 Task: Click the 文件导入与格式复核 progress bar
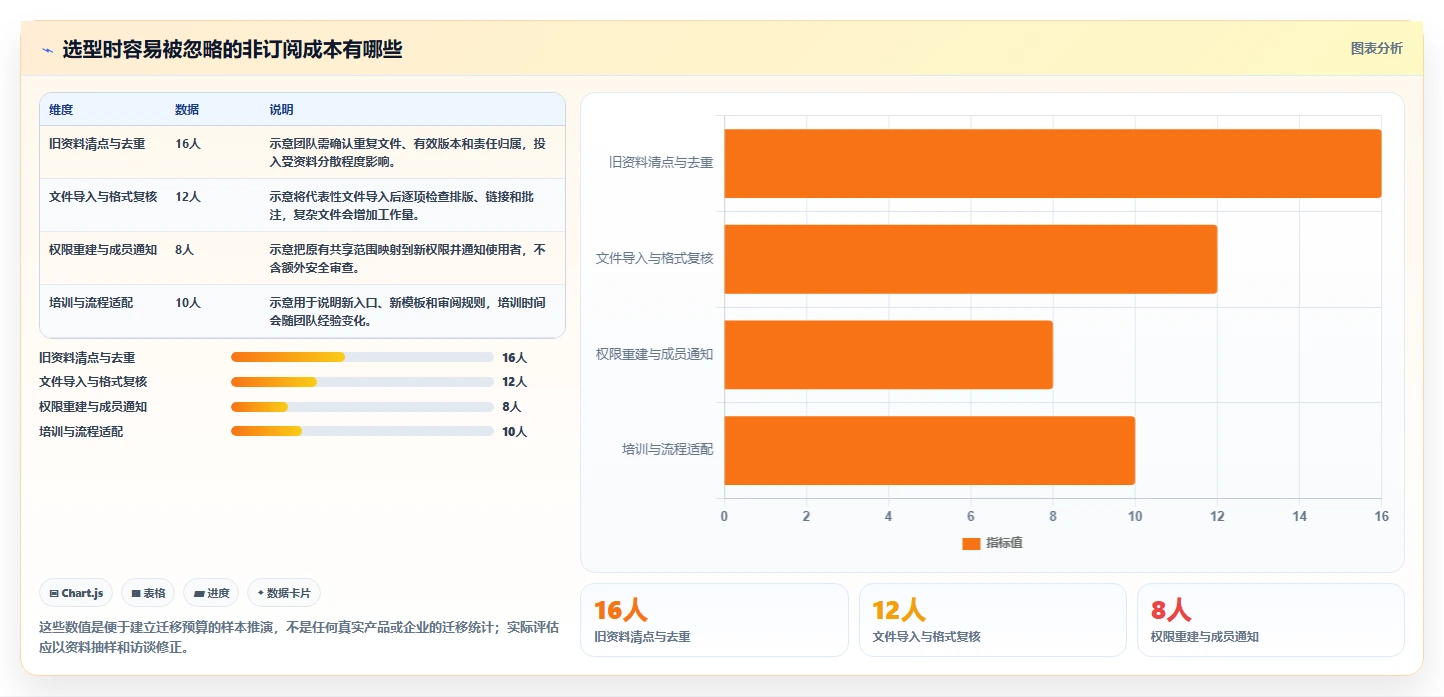(x=362, y=382)
